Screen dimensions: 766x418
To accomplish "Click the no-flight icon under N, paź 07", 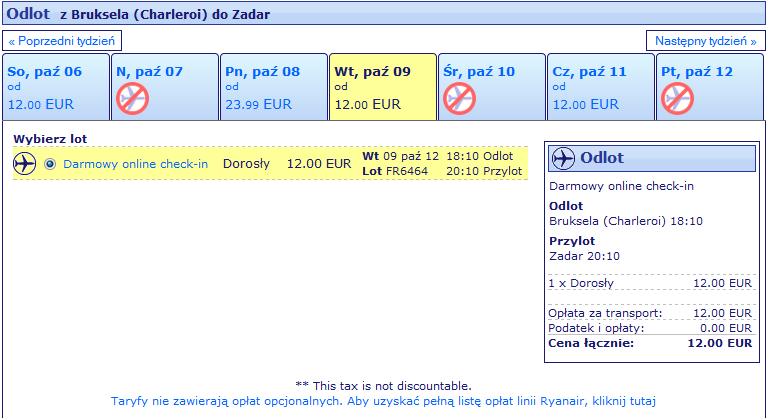I will coord(132,99).
